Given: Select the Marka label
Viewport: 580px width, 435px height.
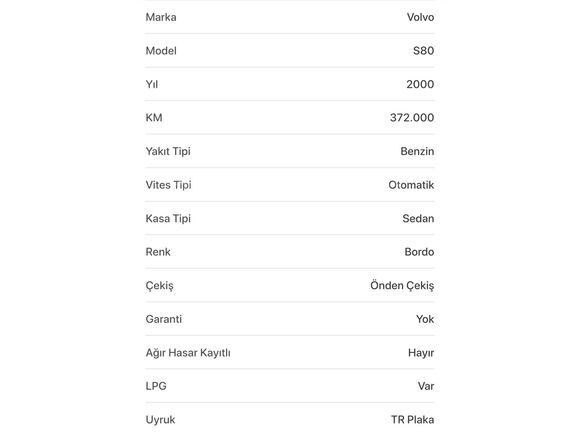Looking at the screenshot, I should 161,17.
